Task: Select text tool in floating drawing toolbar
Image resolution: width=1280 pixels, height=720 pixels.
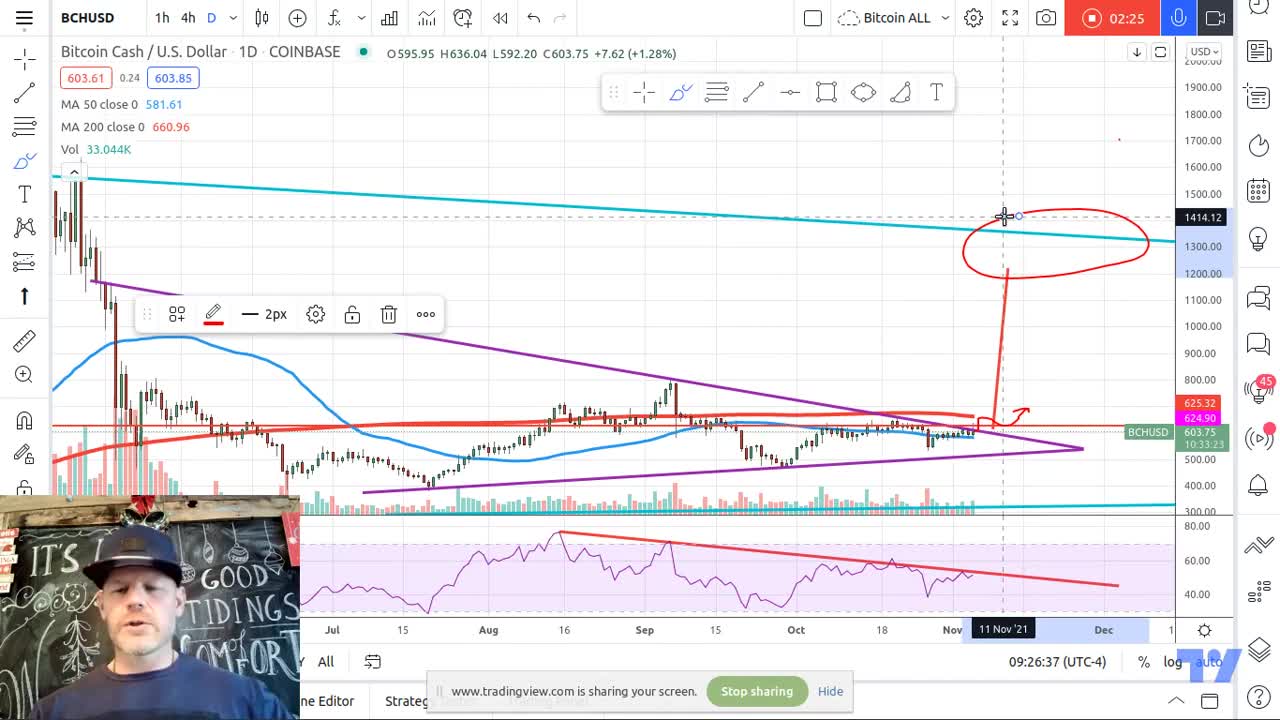Action: click(936, 93)
